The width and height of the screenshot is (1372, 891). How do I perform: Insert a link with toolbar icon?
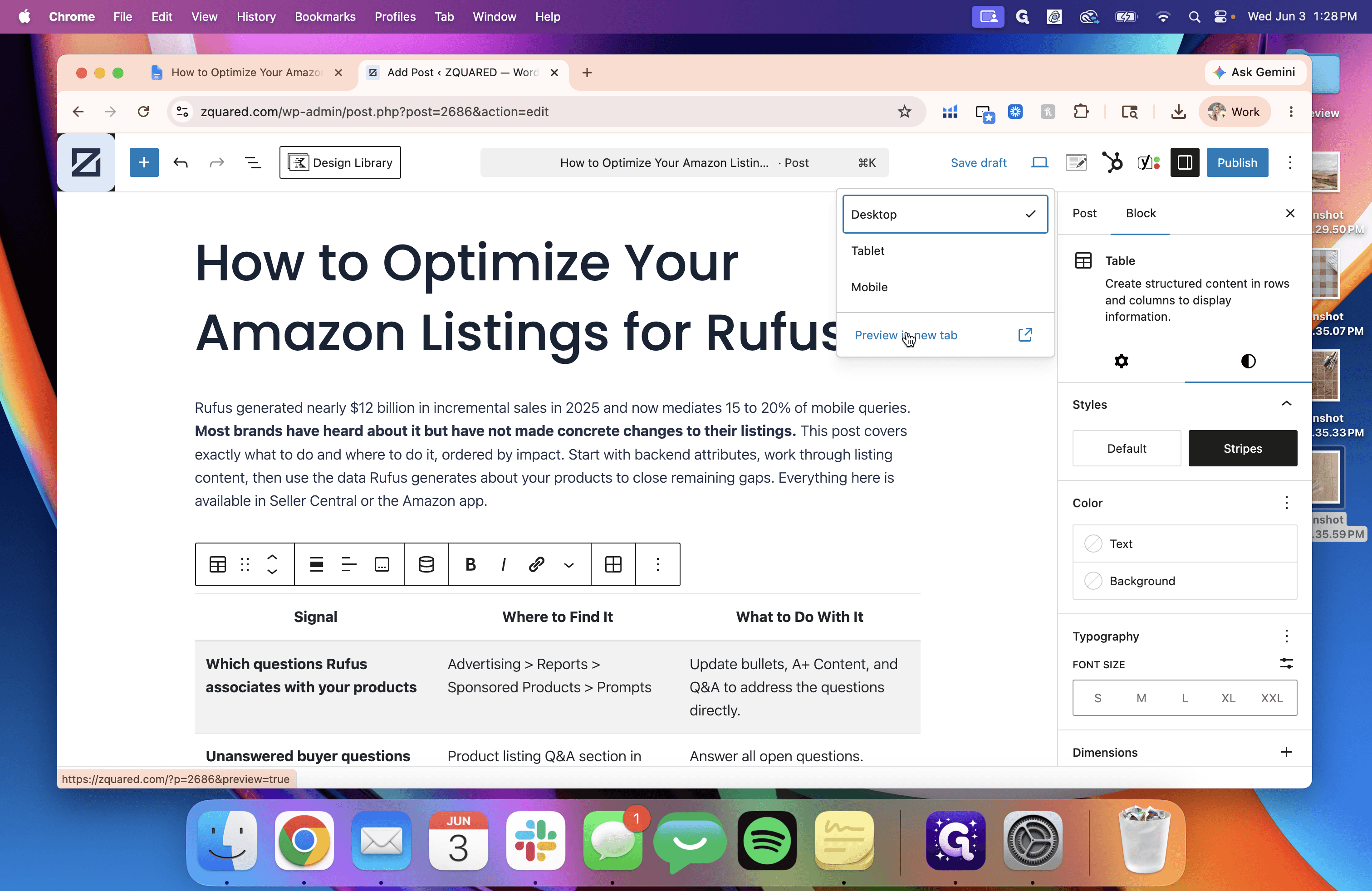pyautogui.click(x=536, y=564)
